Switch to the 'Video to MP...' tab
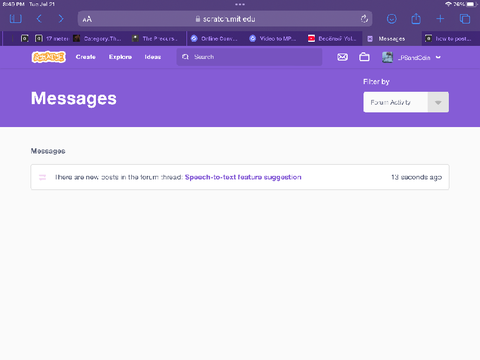 273,39
